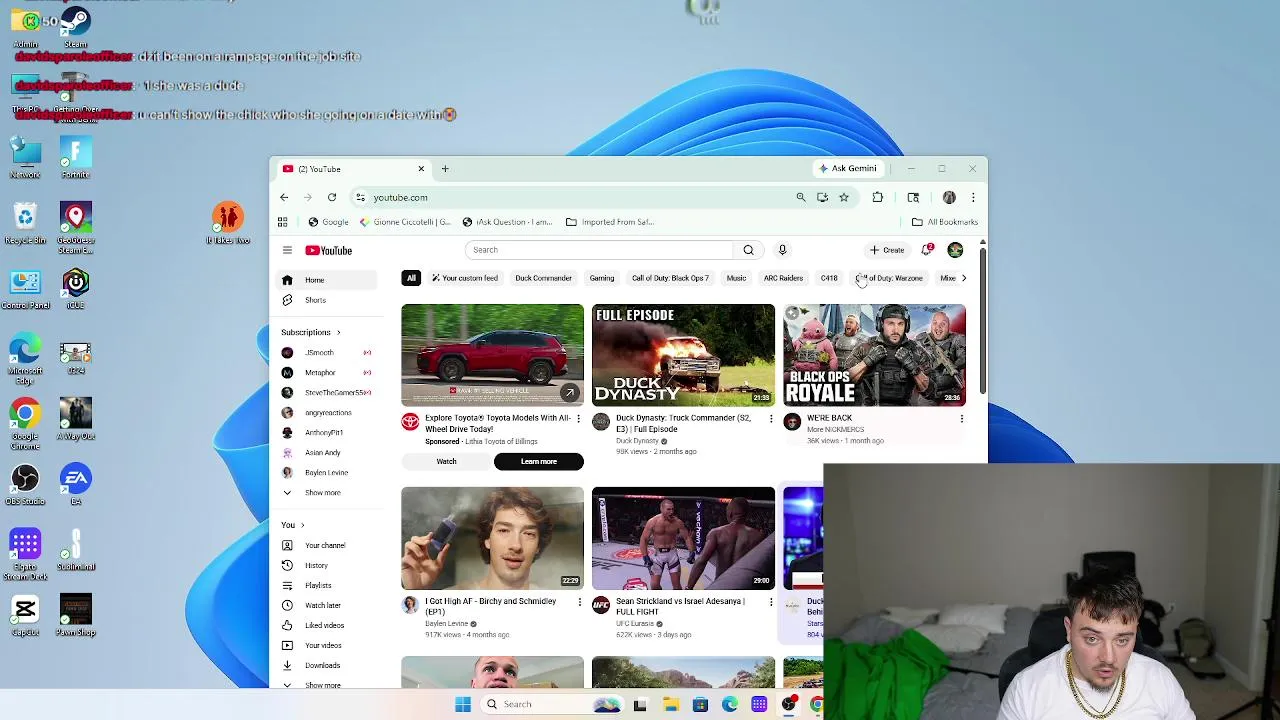This screenshot has width=1280, height=720.
Task: Open the YouTube account avatar menu
Action: click(x=955, y=250)
